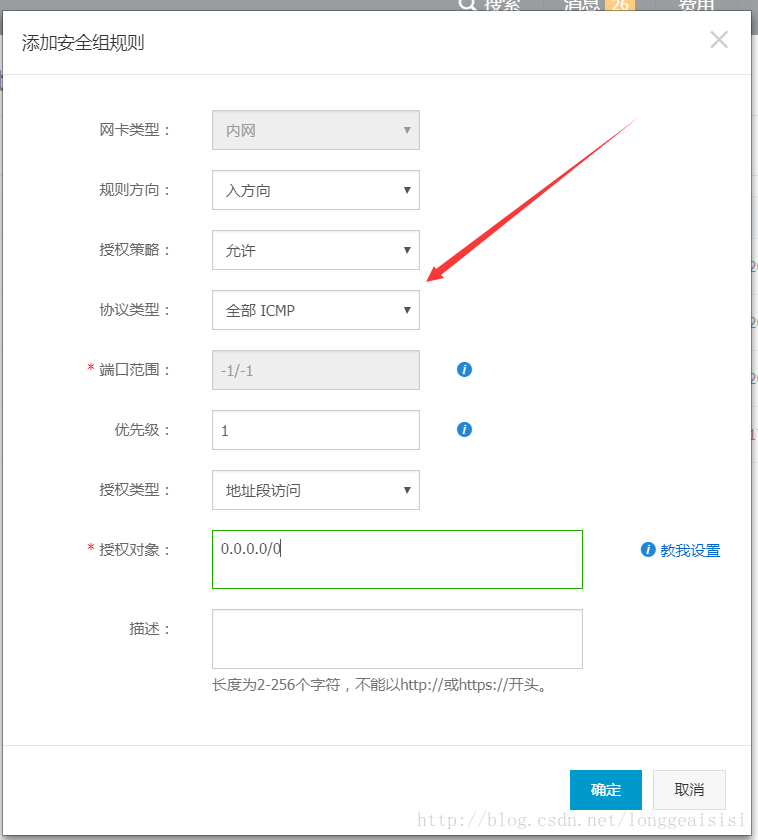Open the 网卡类型 dropdown

(x=315, y=130)
